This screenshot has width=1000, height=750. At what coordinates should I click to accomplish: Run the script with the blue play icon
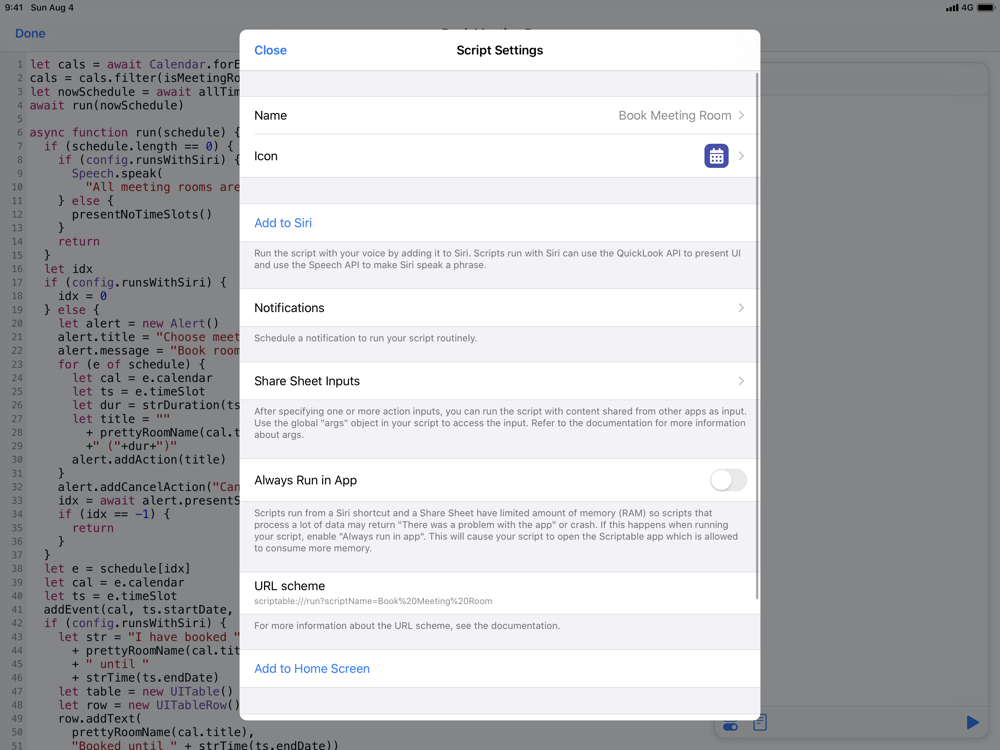pos(971,722)
